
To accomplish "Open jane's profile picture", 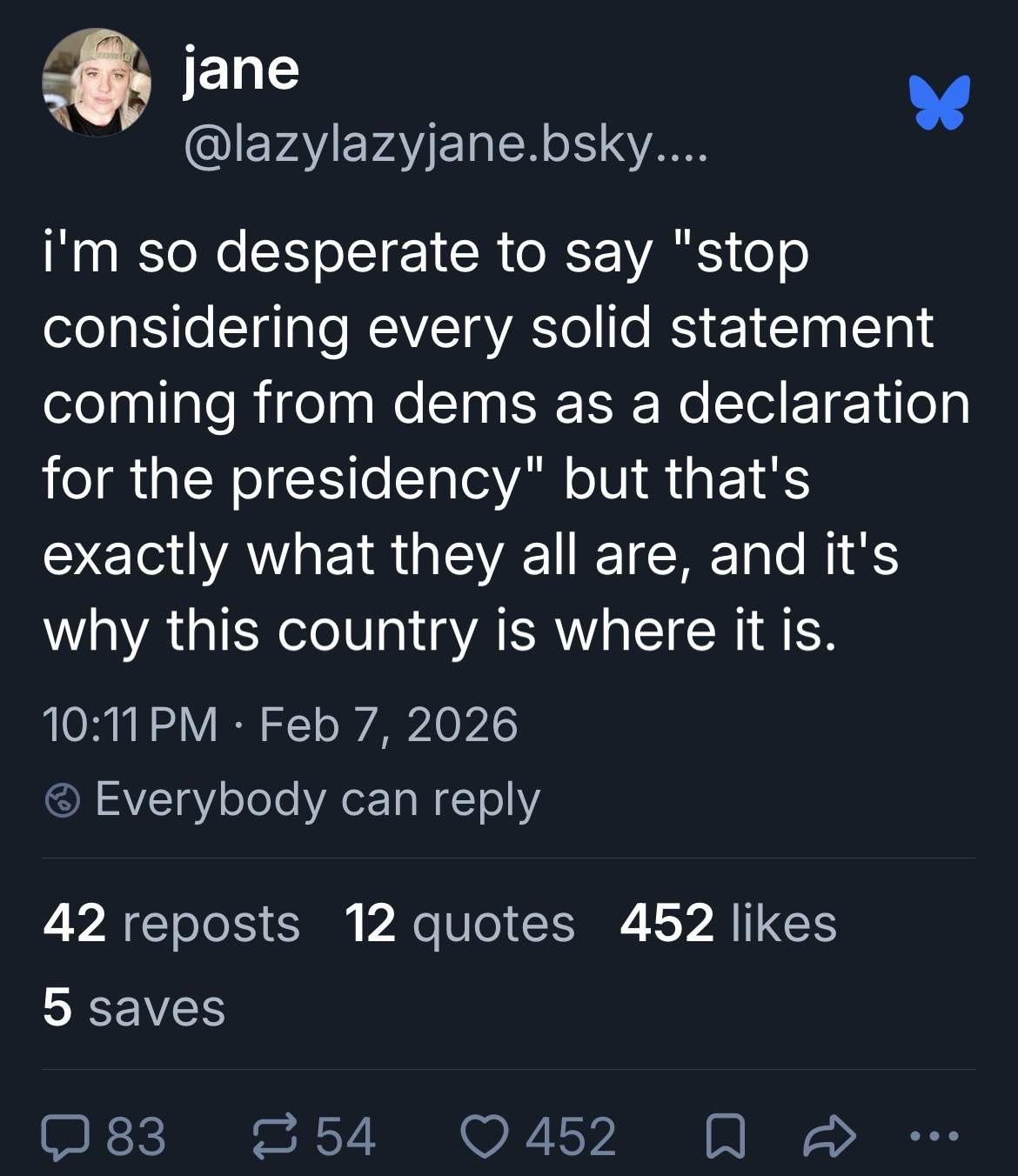I will (x=96, y=82).
